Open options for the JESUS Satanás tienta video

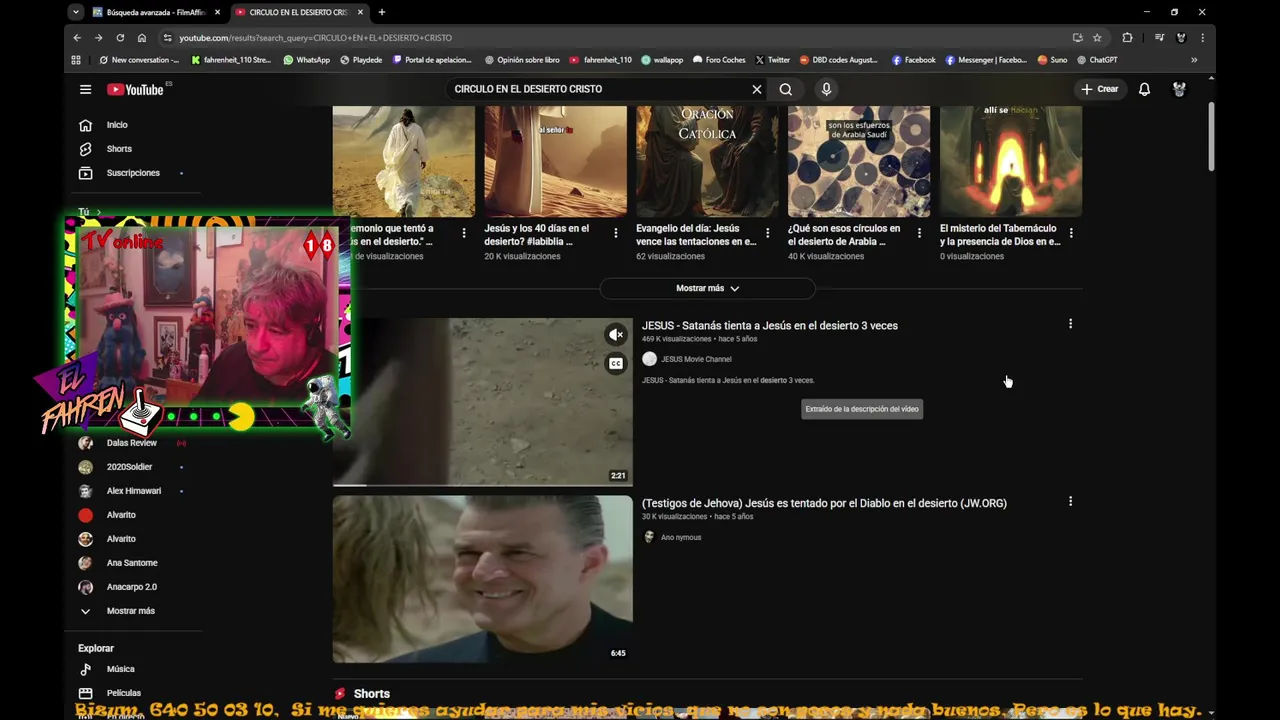1070,324
